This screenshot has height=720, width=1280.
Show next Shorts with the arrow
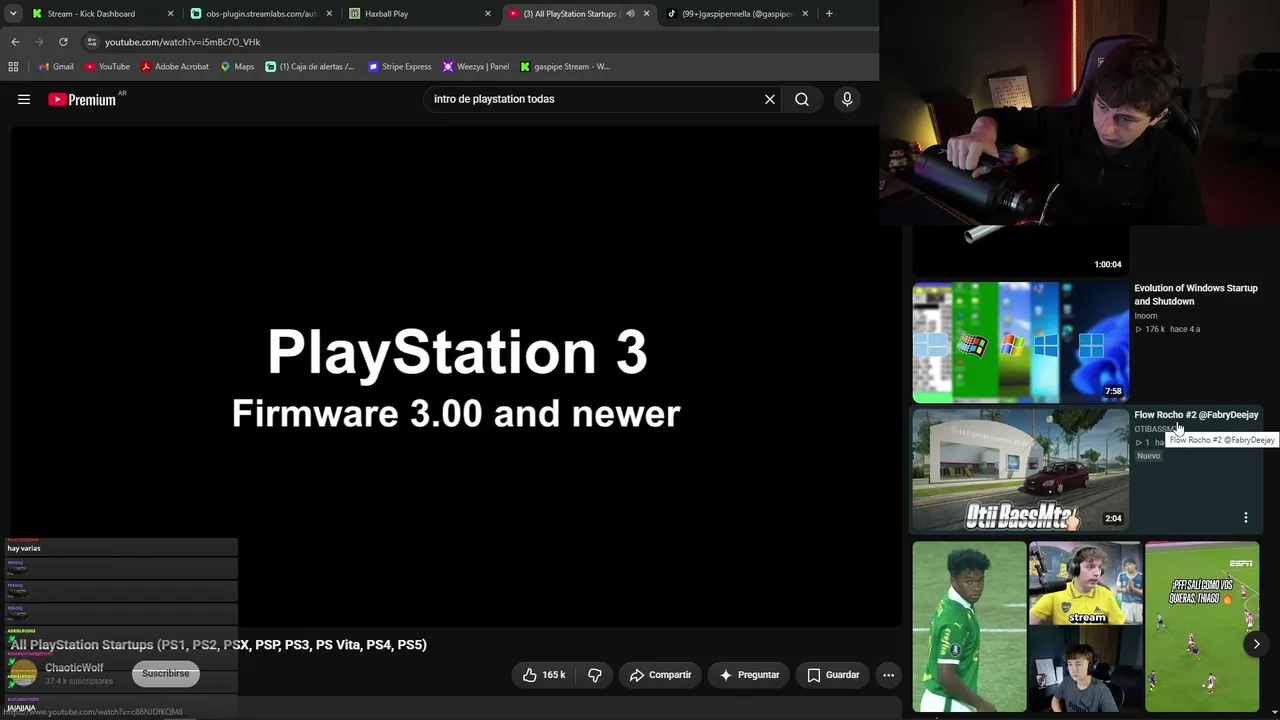click(x=1256, y=645)
